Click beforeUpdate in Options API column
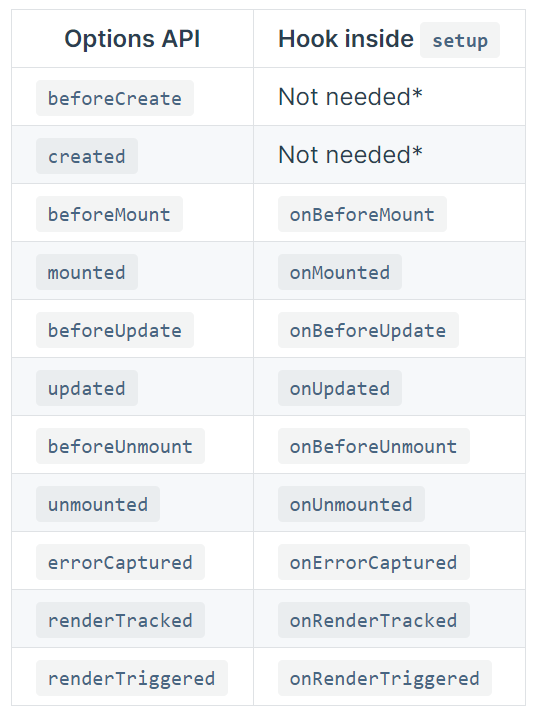536x716 pixels. pyautogui.click(x=115, y=330)
